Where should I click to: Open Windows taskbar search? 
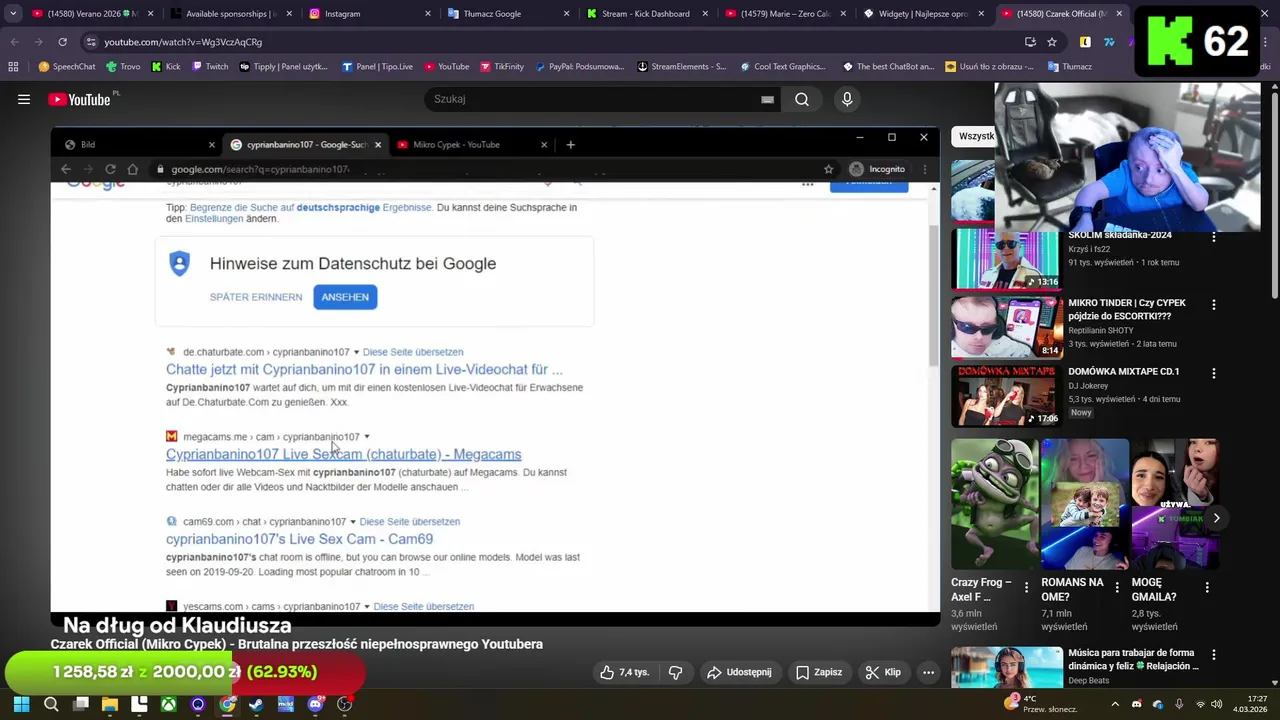[51, 705]
